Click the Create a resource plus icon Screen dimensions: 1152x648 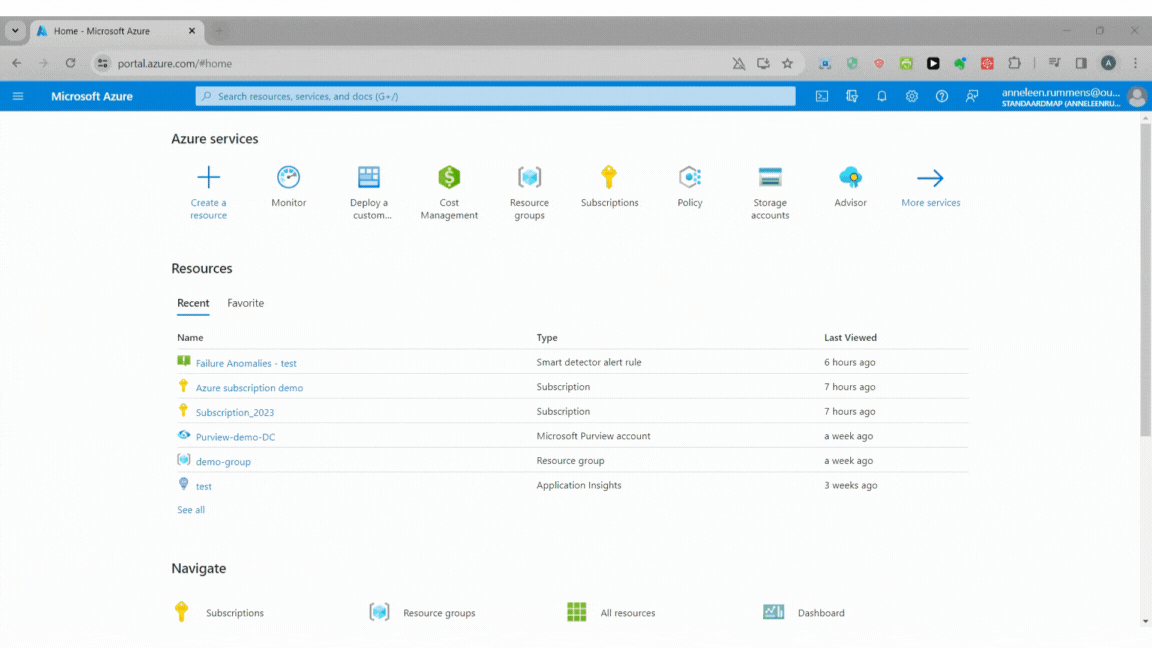[x=209, y=177]
